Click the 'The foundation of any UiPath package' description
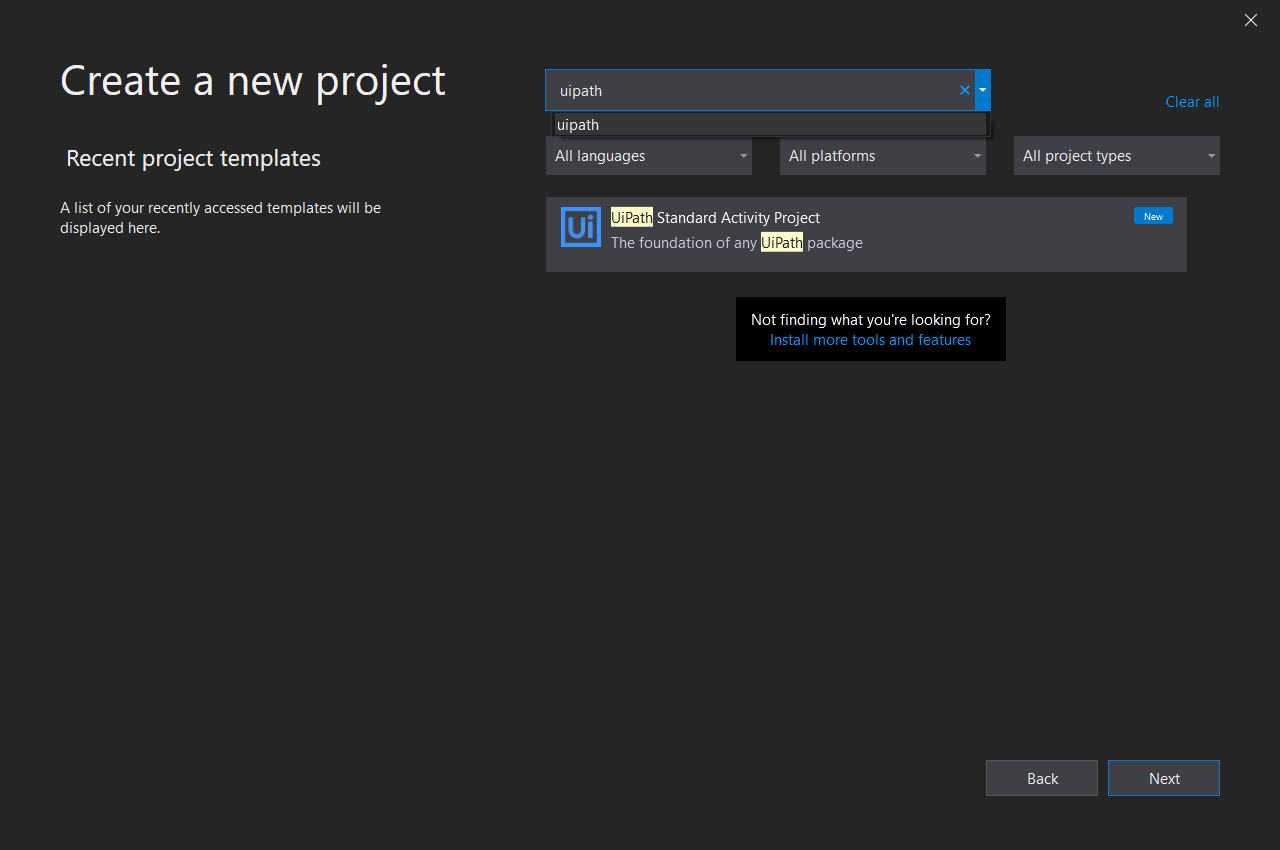 tap(737, 243)
